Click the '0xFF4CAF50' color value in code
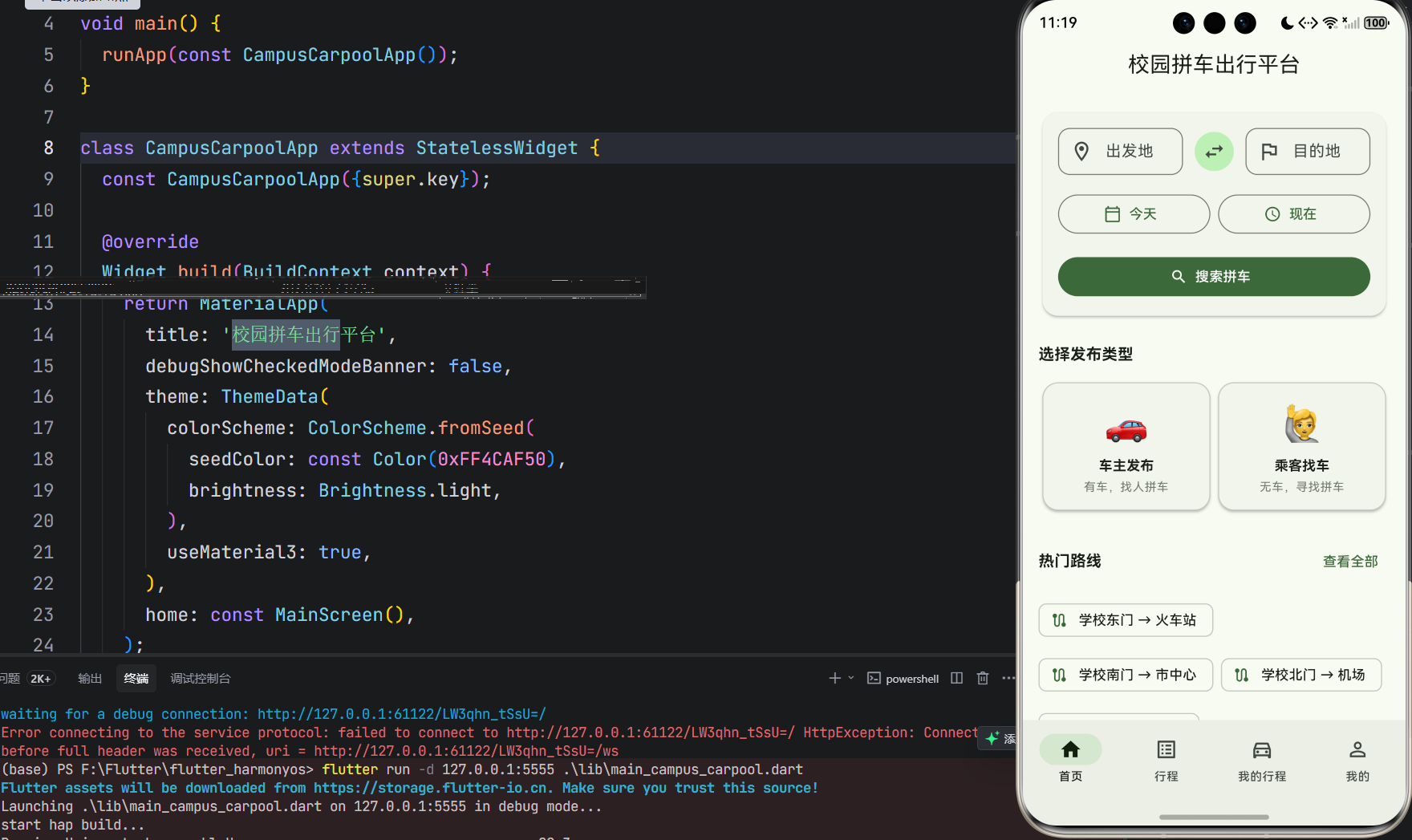The image size is (1412, 840). pos(492,460)
